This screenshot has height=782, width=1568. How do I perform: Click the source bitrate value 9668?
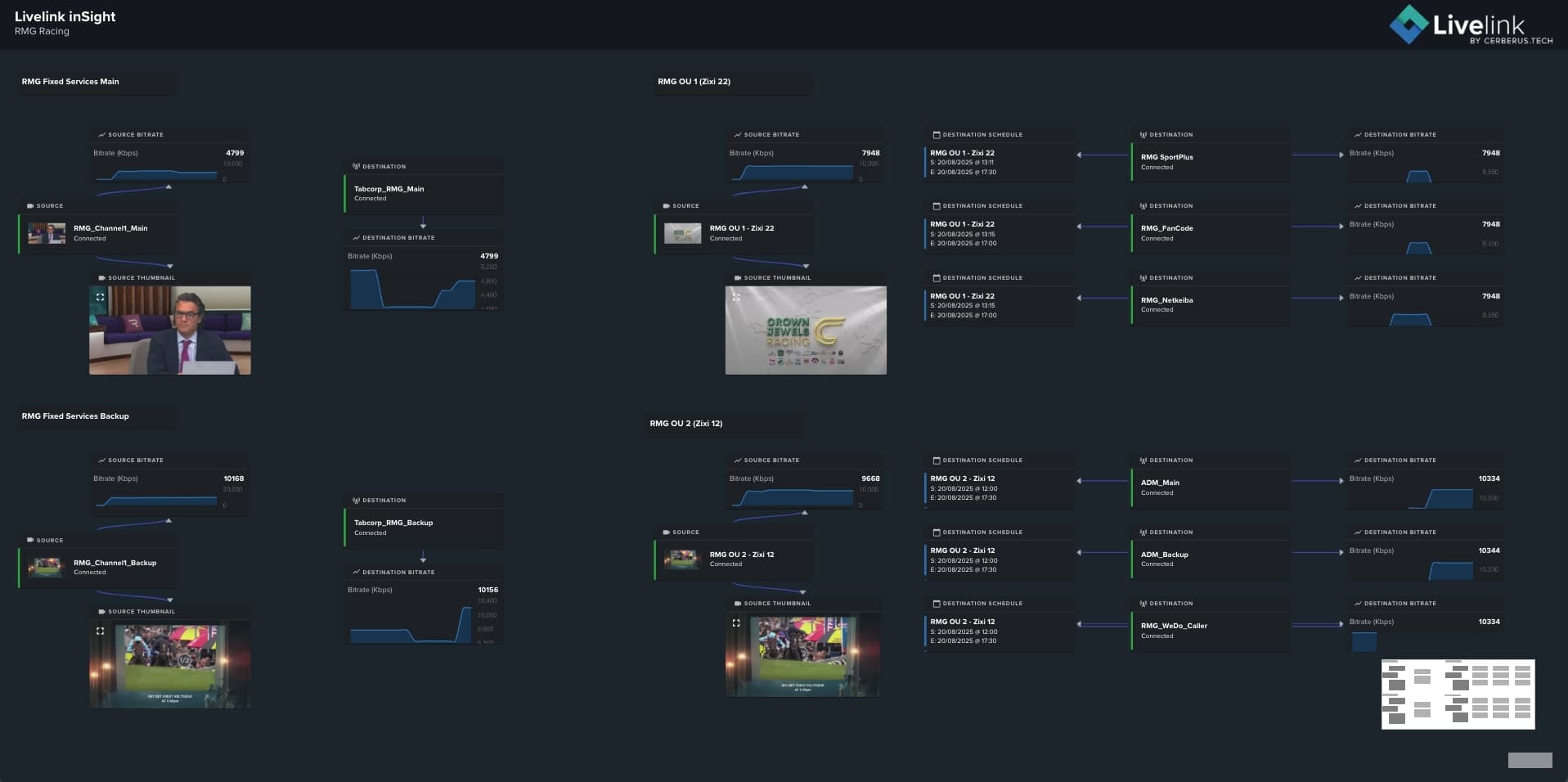point(870,479)
